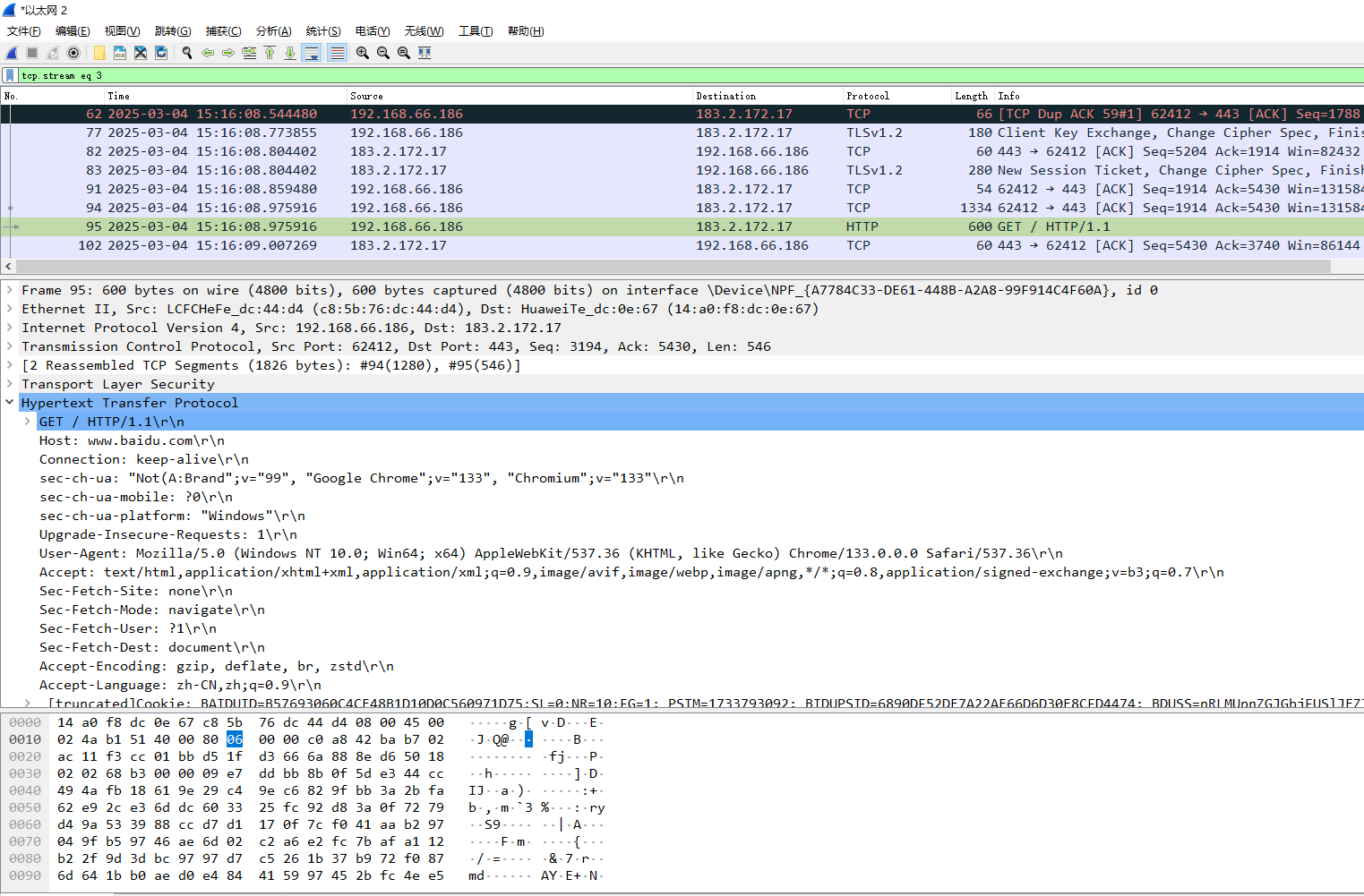
Task: Collapse the Hypertext Transfer Protocol tree
Action: point(10,403)
